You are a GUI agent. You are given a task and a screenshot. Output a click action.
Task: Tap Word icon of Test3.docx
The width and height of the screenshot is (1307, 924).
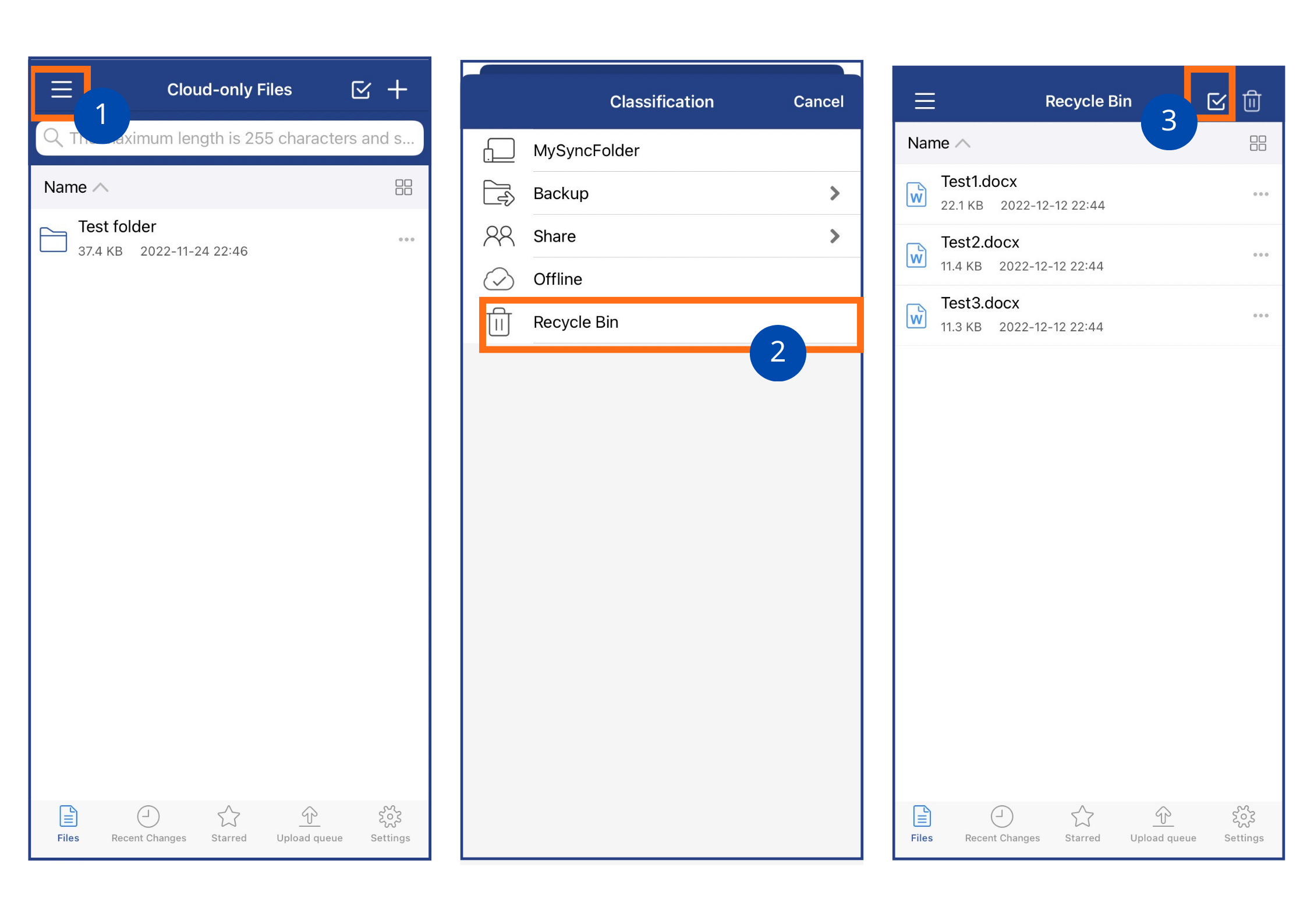click(x=916, y=316)
